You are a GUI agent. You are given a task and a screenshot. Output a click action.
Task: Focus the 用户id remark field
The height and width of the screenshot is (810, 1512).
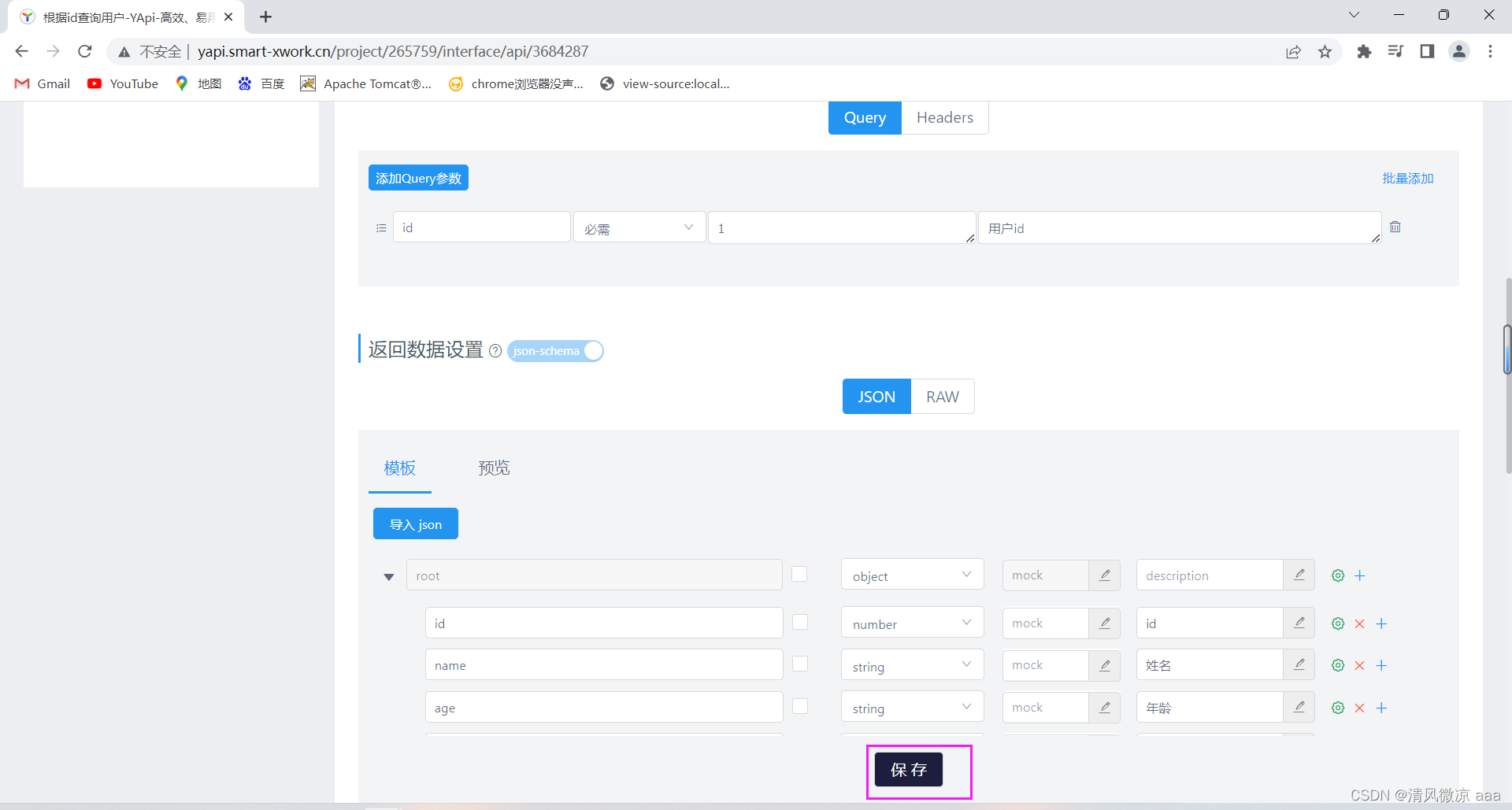coord(1180,227)
